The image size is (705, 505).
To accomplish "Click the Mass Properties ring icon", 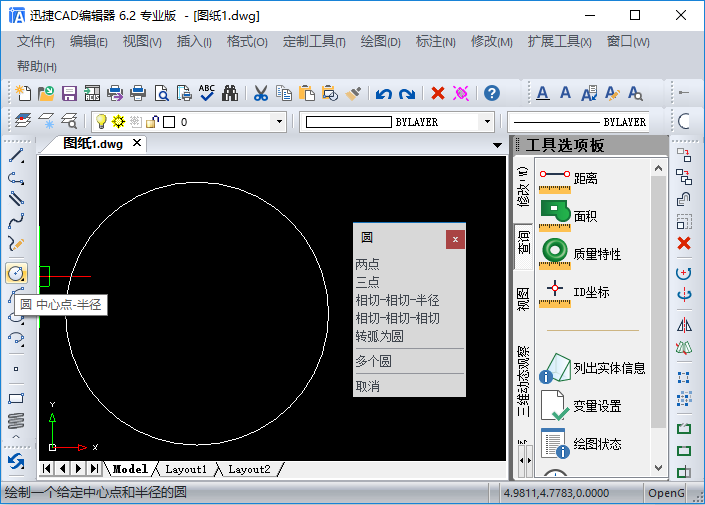I will pyautogui.click(x=555, y=253).
